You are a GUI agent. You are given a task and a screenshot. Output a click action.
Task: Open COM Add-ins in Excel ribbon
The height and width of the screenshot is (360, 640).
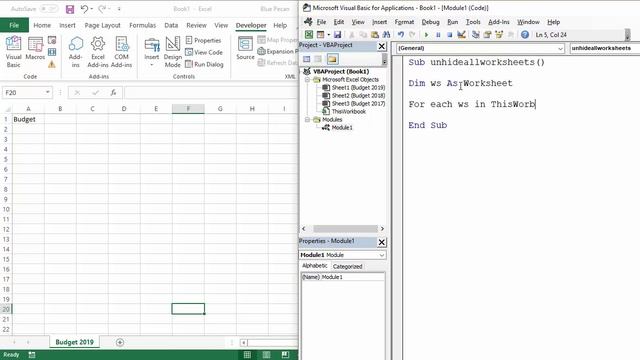click(121, 51)
